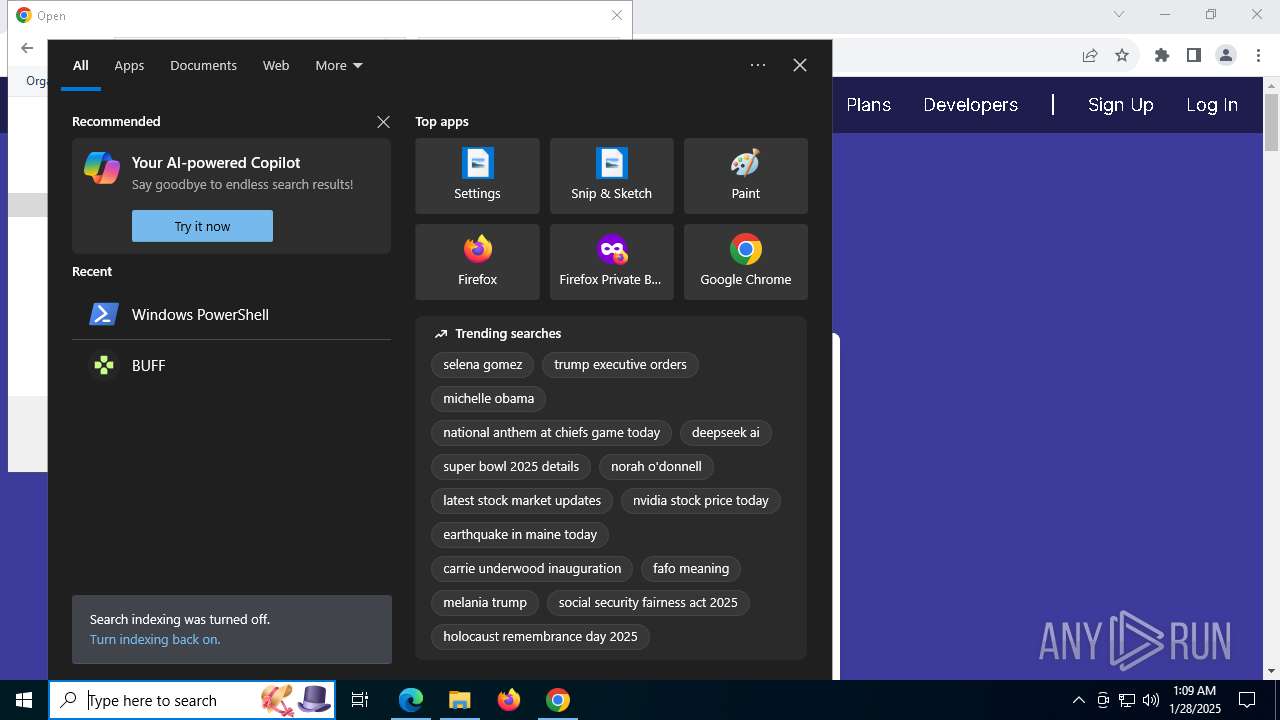The width and height of the screenshot is (1280, 720).
Task: Expand the More filter dropdown
Action: 339,65
